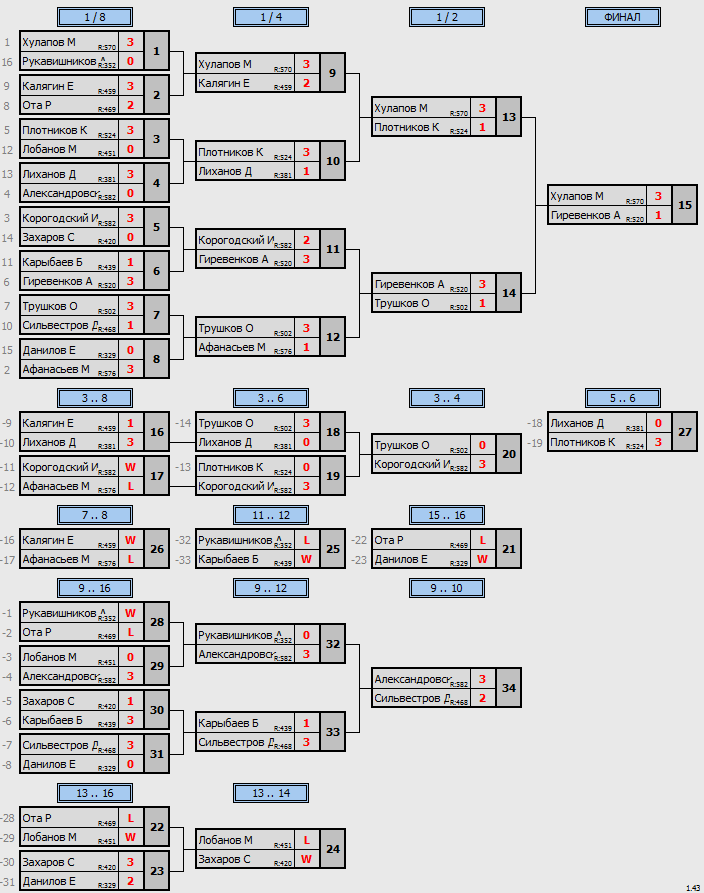Open match number 14 box

click(x=509, y=293)
